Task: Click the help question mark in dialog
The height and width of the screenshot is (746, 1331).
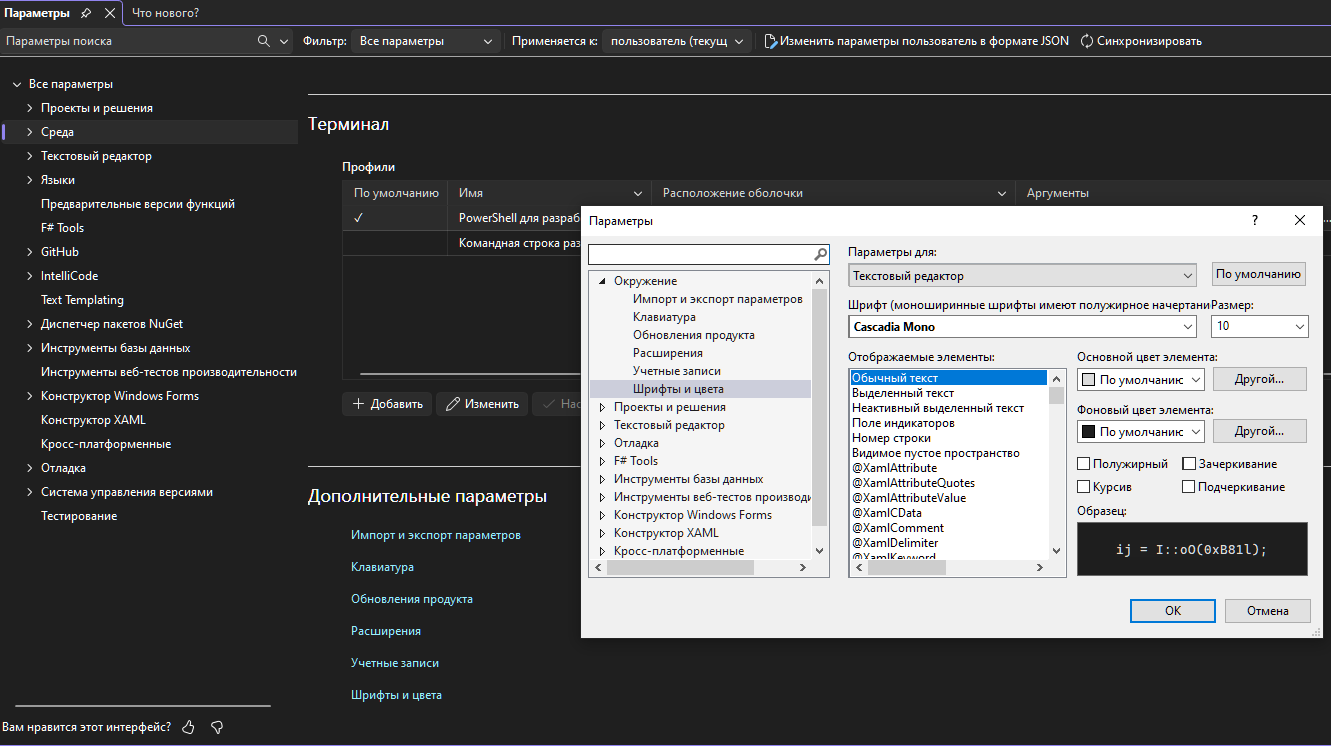Action: tap(1255, 220)
